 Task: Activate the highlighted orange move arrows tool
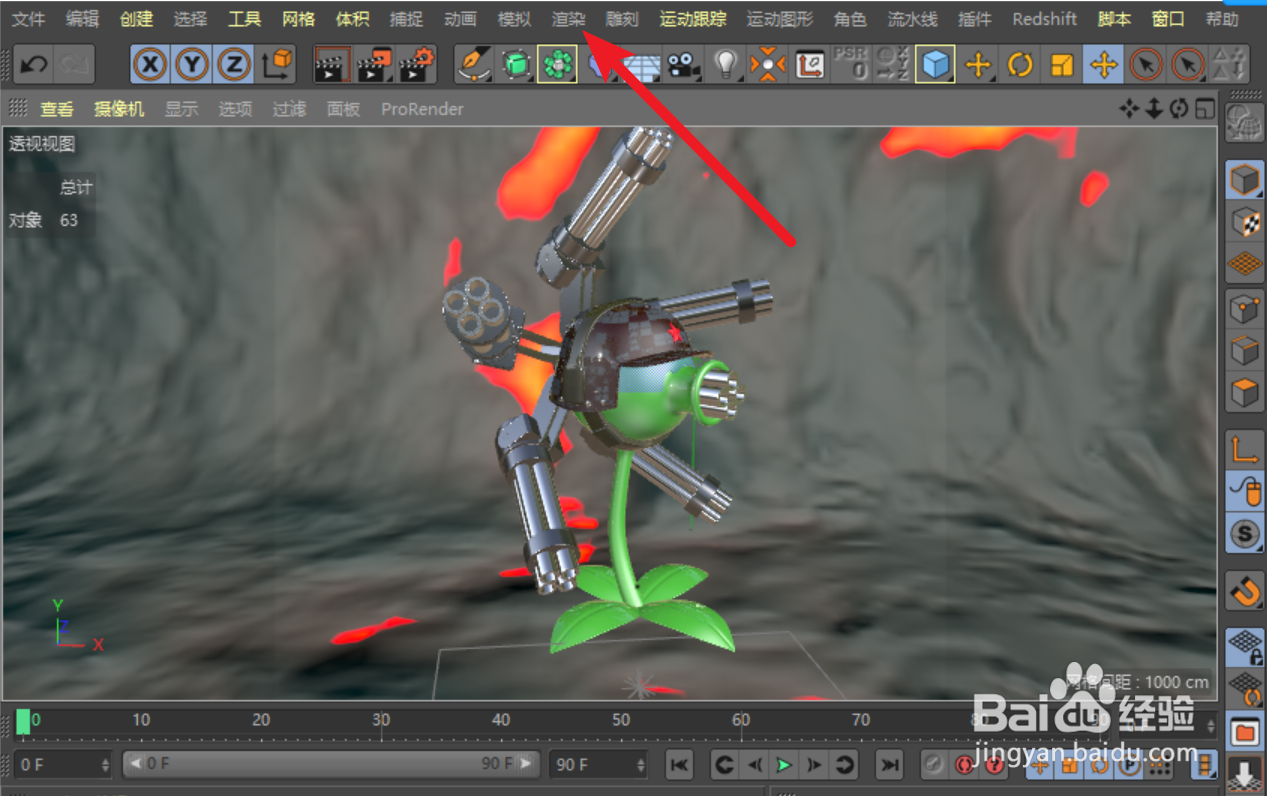(x=1103, y=65)
